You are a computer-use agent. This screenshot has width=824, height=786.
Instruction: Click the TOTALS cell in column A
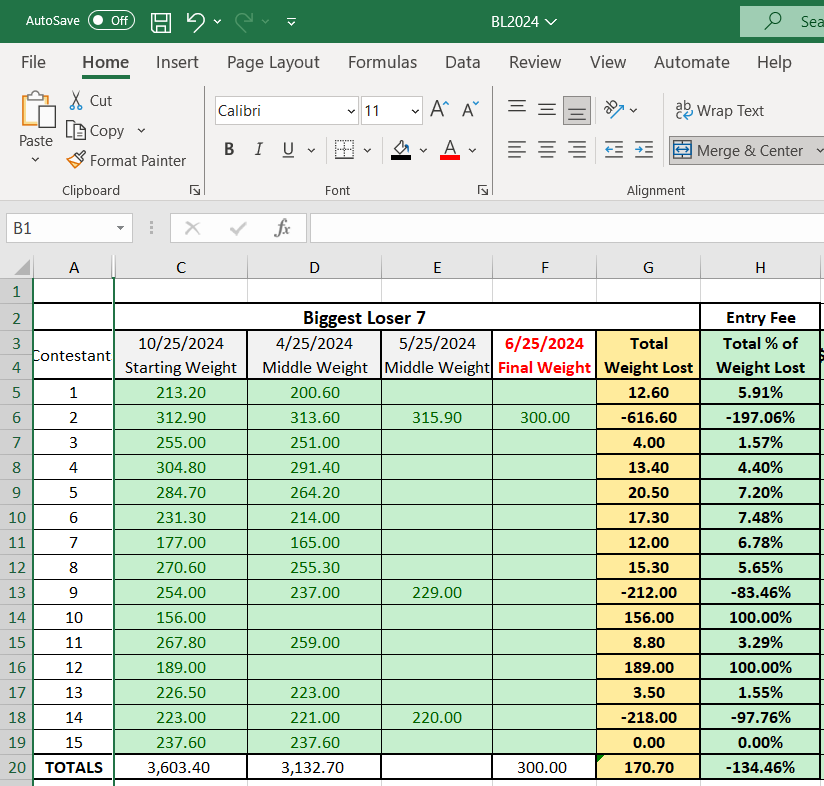tap(73, 768)
